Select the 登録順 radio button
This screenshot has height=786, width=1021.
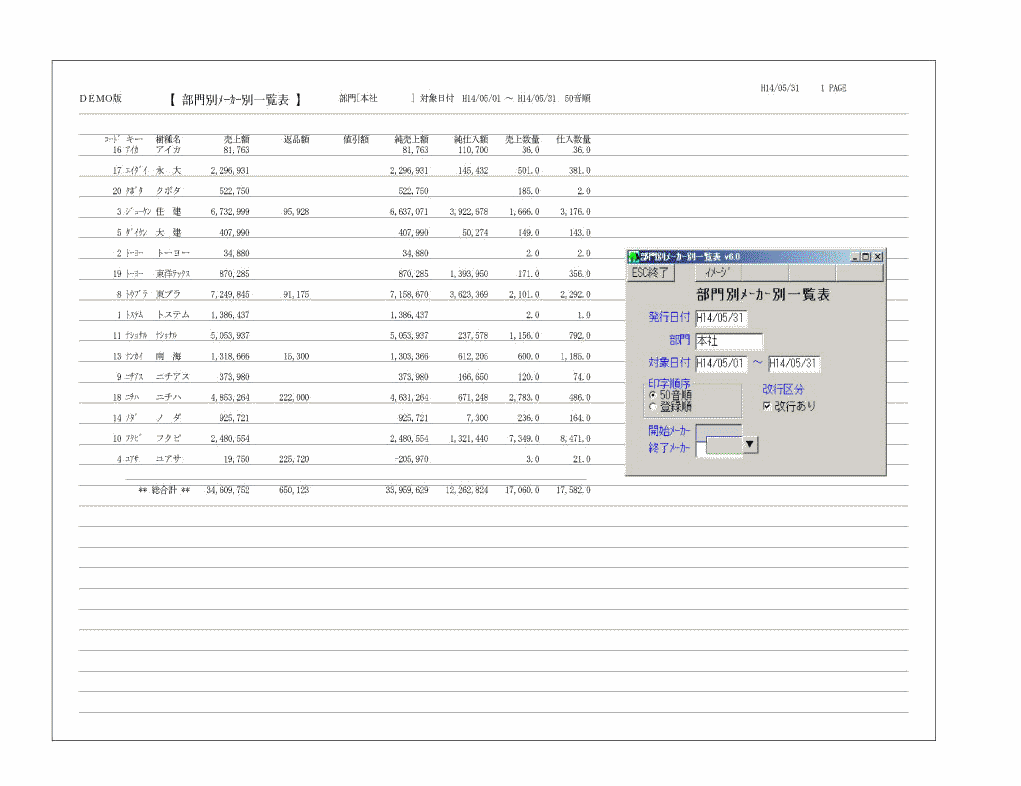pyautogui.click(x=653, y=407)
